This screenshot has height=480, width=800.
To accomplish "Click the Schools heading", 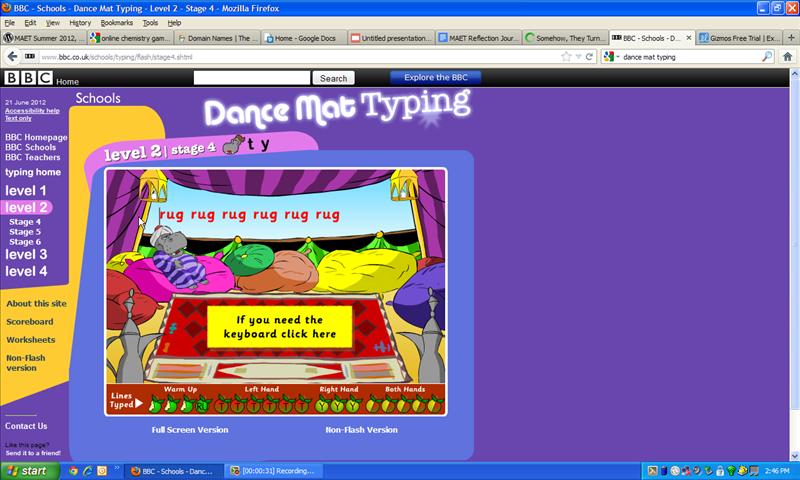I will tap(98, 98).
